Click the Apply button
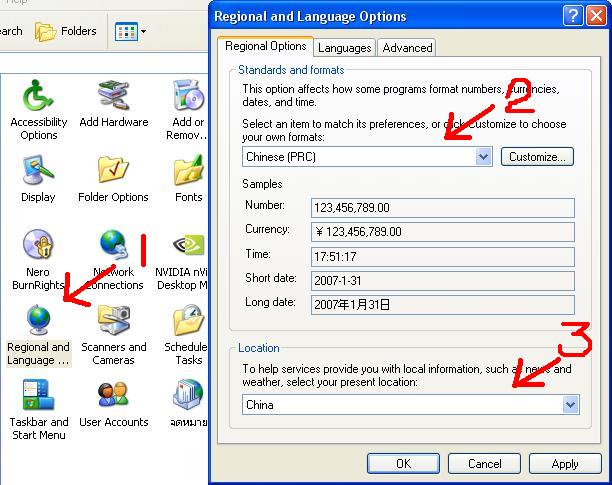 point(565,464)
